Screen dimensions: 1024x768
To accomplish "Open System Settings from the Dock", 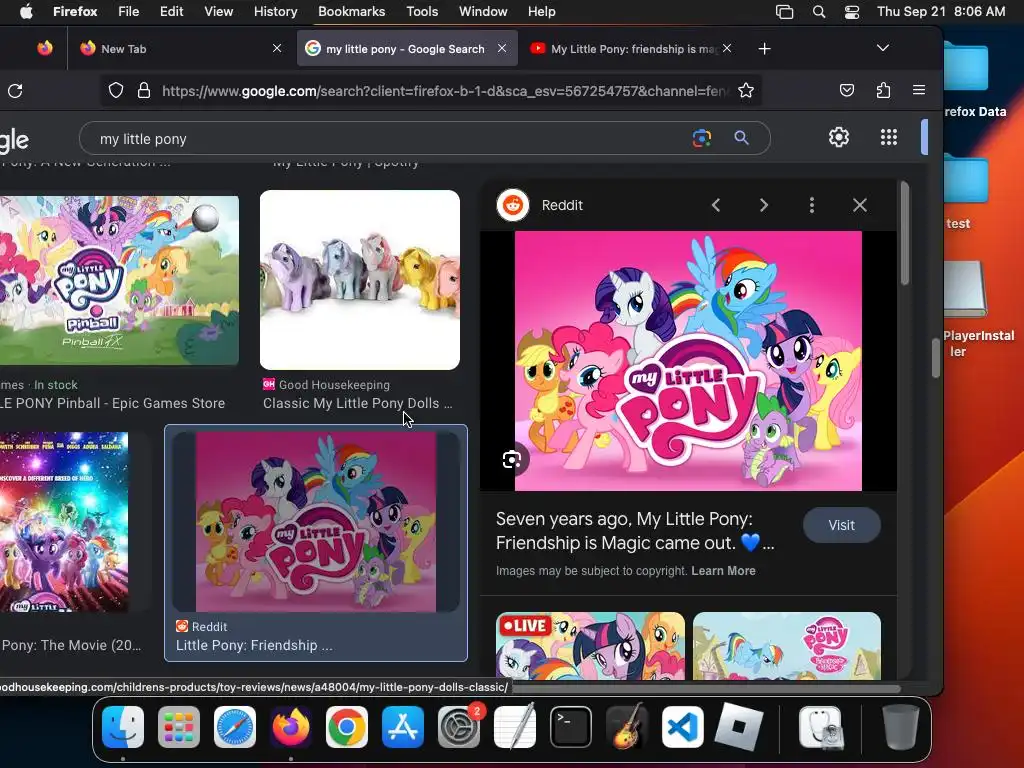I will tap(459, 727).
